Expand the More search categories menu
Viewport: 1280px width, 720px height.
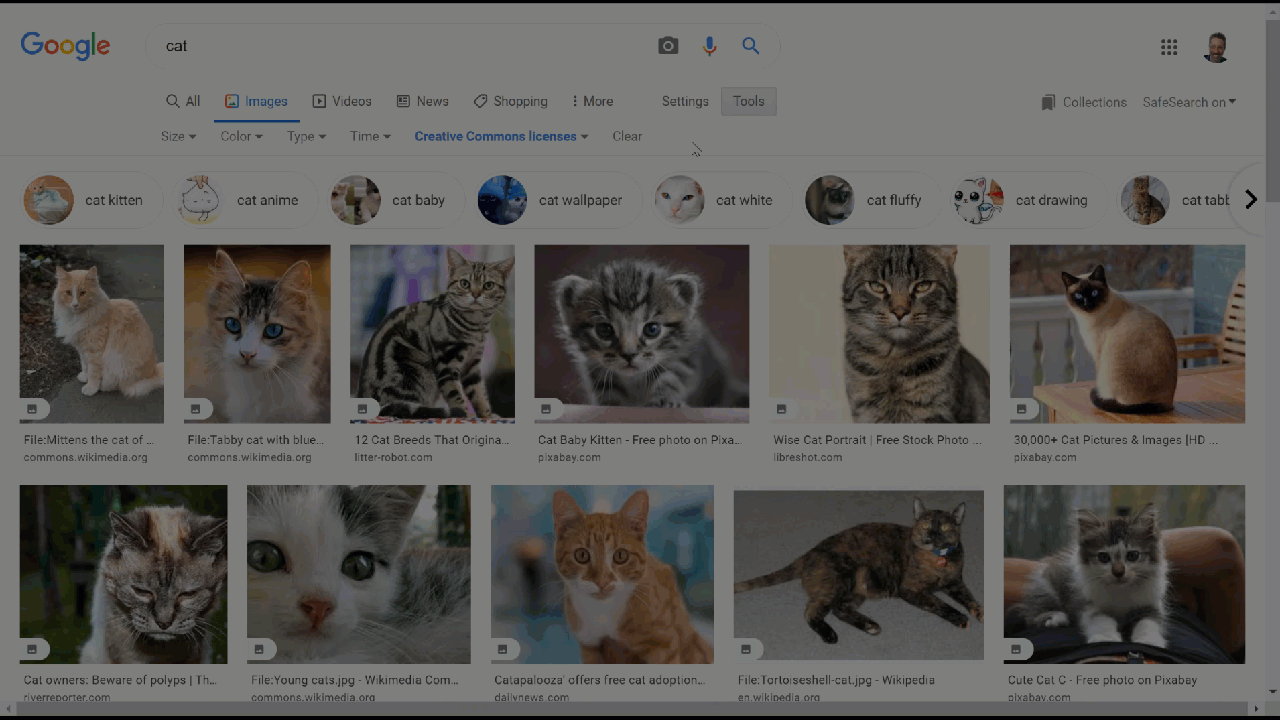pyautogui.click(x=592, y=101)
